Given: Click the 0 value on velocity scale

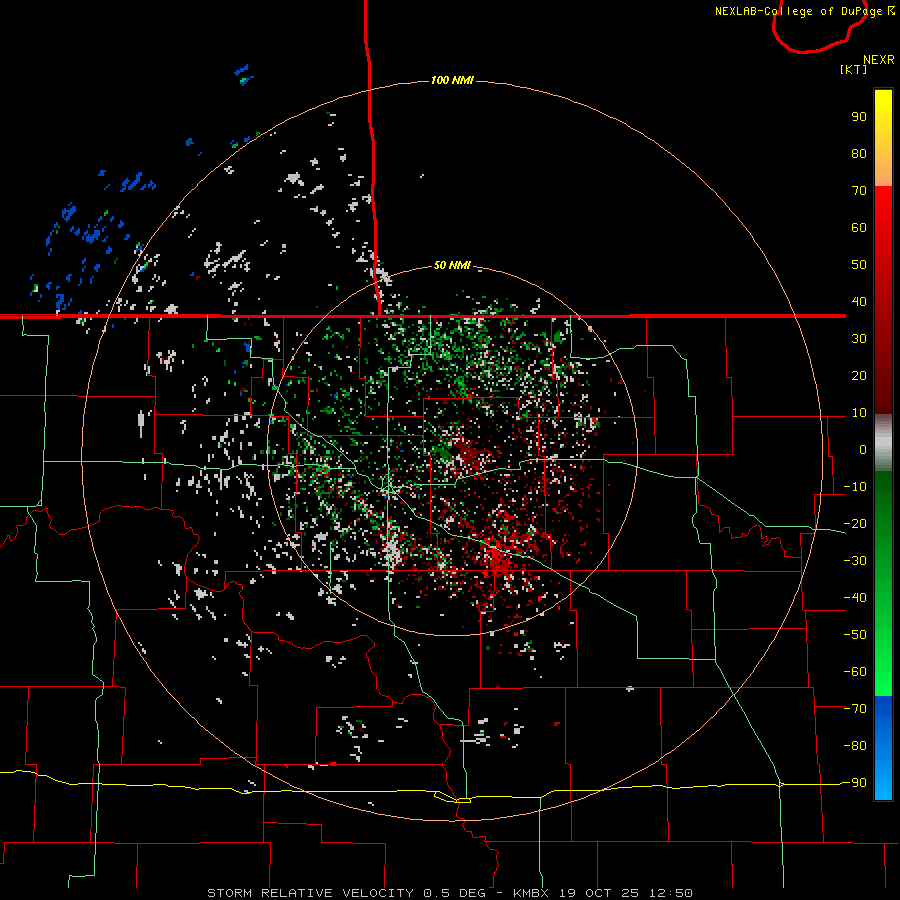Looking at the screenshot, I should 863,449.
